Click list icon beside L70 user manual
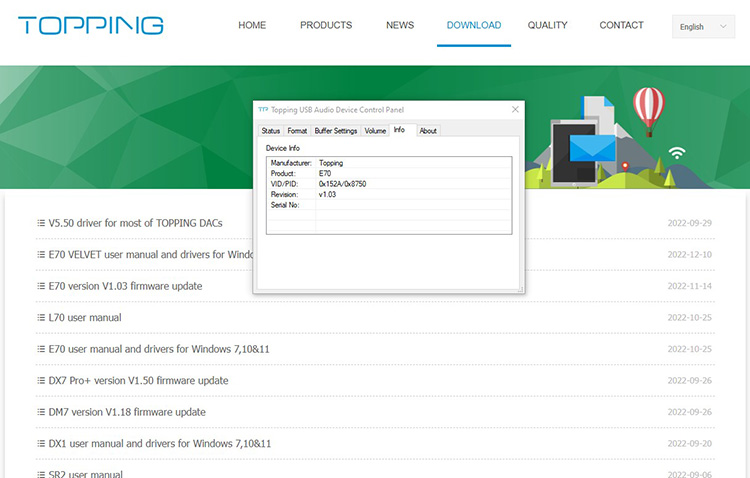The width and height of the screenshot is (750, 478). click(x=41, y=318)
